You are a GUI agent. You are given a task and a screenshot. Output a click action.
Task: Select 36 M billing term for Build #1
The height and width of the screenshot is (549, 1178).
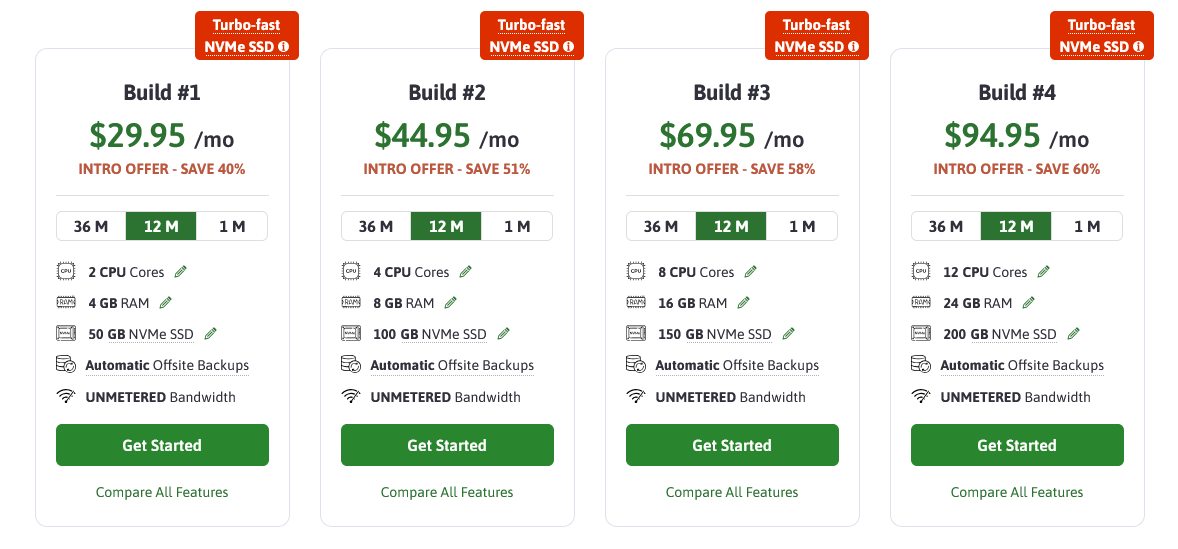tap(91, 226)
